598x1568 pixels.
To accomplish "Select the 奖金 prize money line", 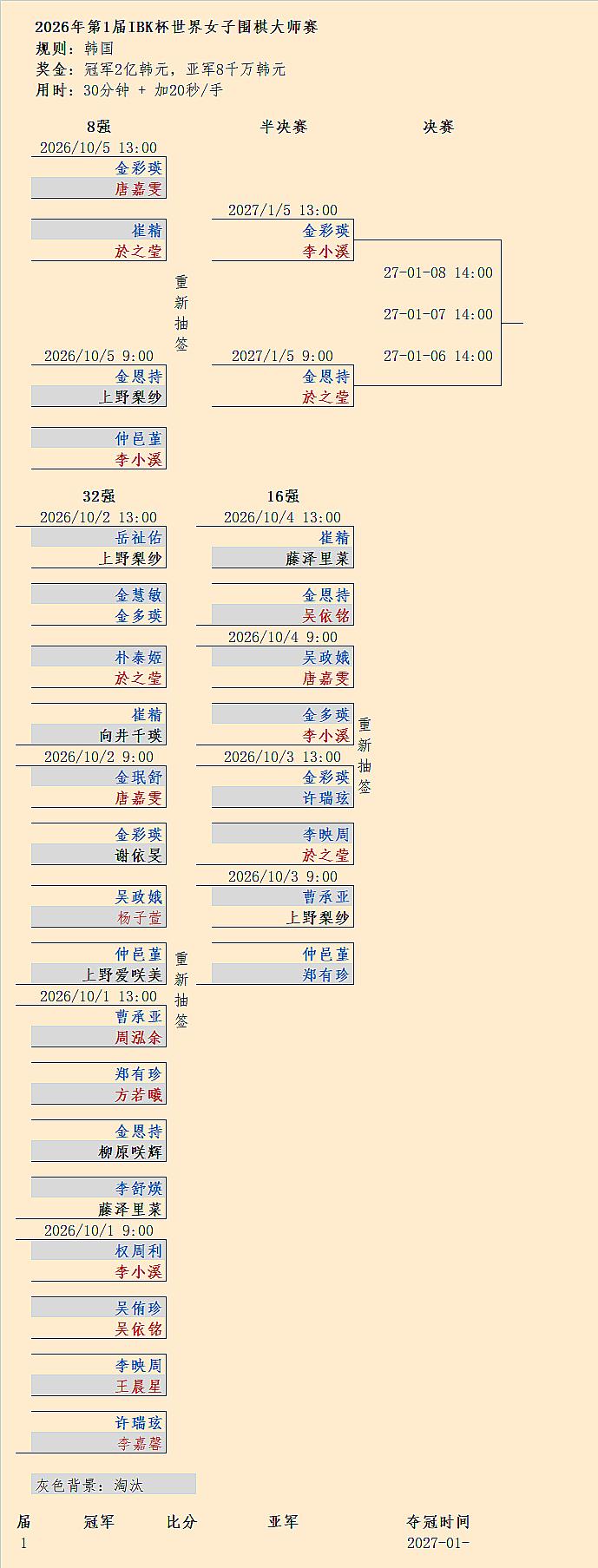I will [x=160, y=69].
